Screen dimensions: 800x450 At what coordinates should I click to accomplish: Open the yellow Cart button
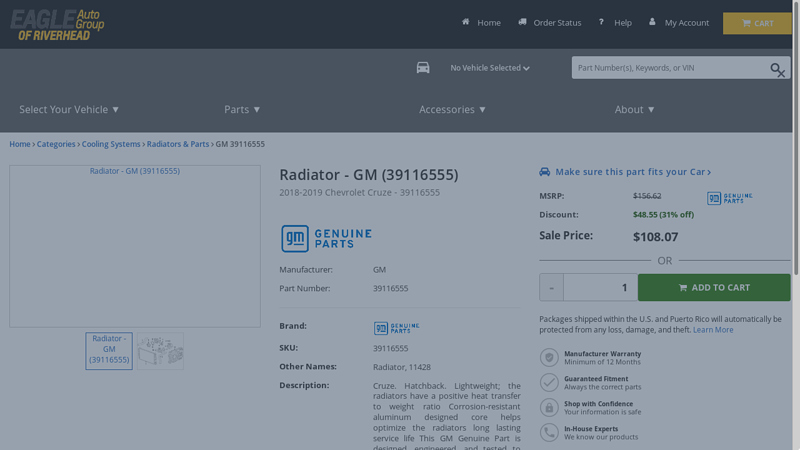757,23
